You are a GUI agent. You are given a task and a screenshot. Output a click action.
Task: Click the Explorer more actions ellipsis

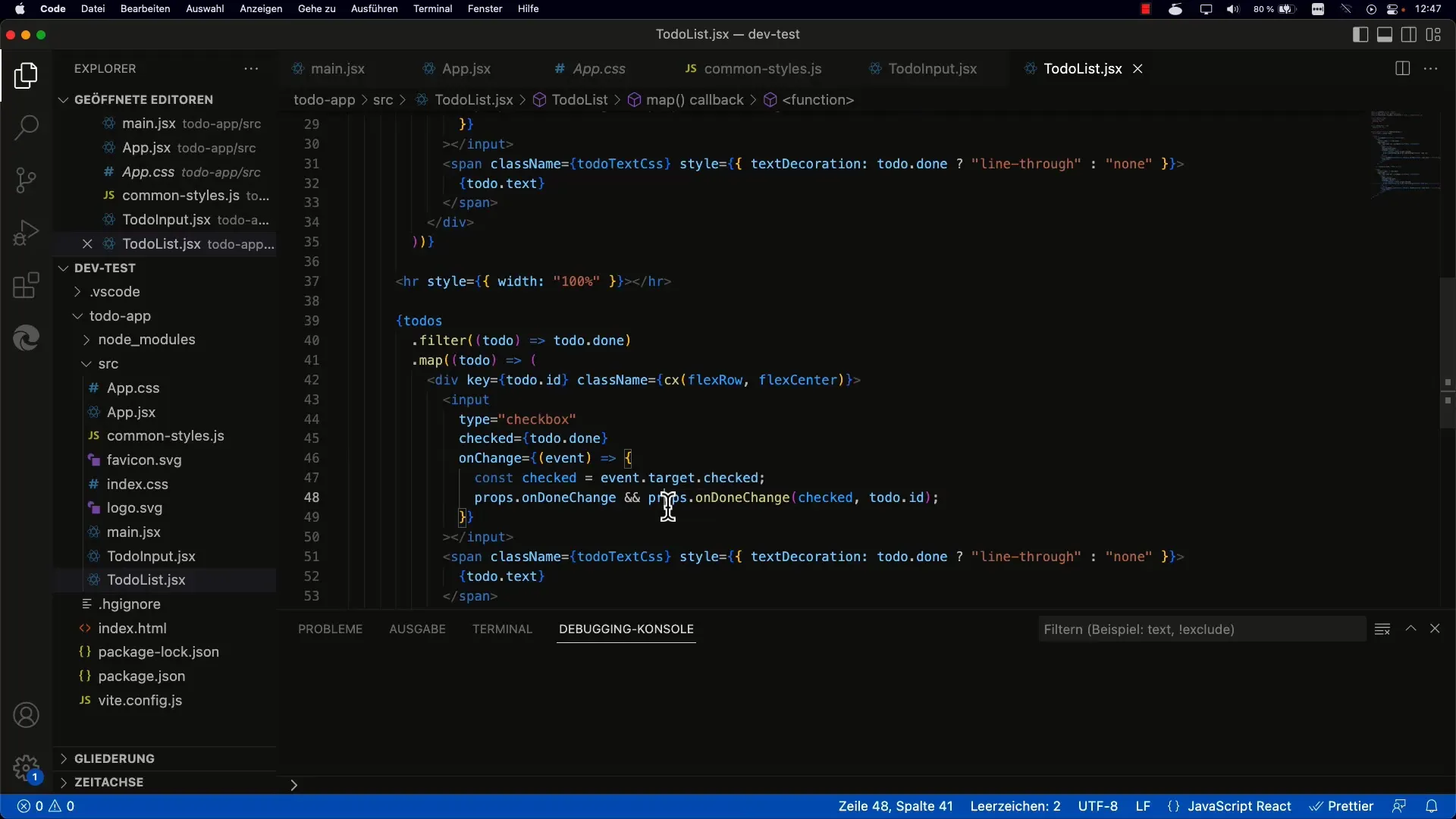tap(251, 68)
